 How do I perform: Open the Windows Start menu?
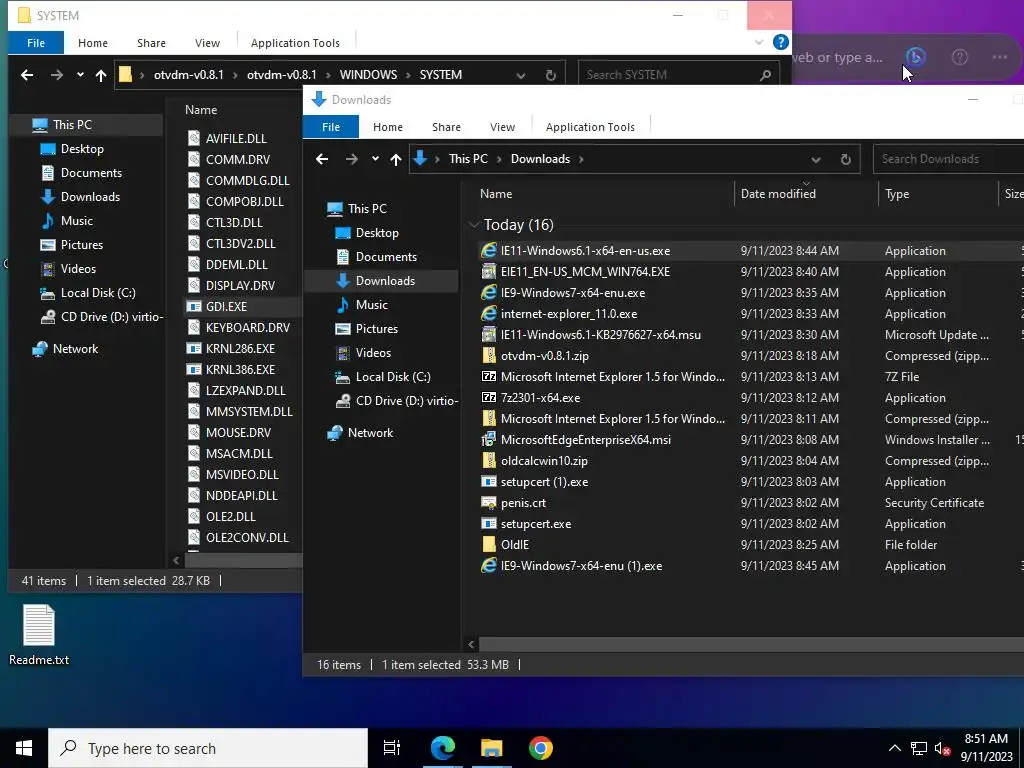tap(24, 748)
